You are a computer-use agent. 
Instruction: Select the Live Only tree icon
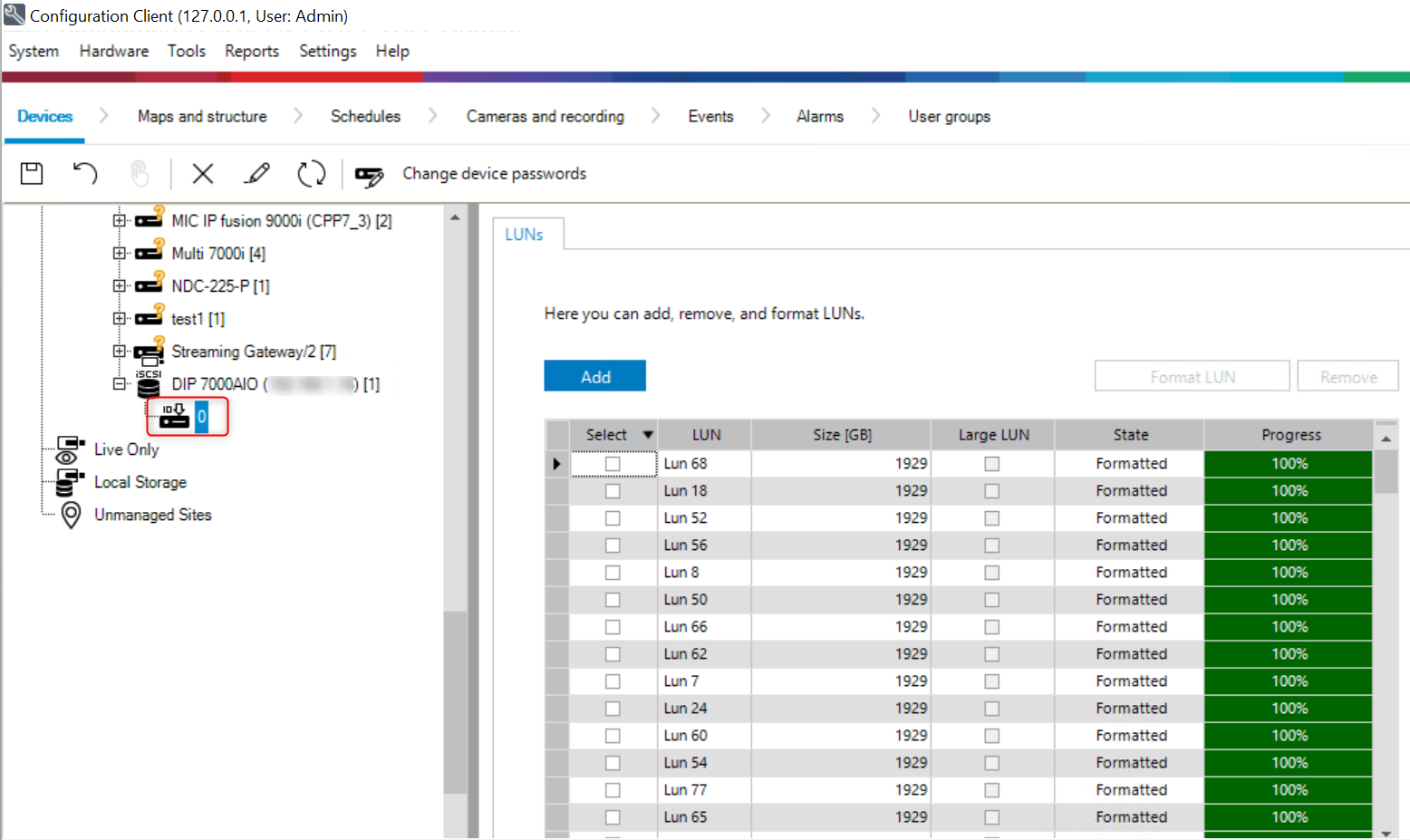pyautogui.click(x=70, y=449)
